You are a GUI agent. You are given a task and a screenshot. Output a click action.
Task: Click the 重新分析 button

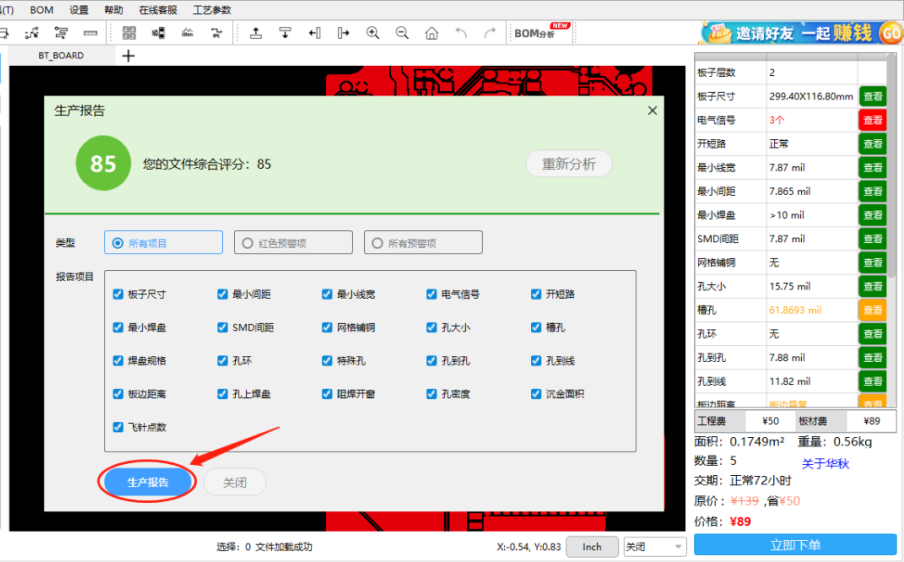[568, 164]
